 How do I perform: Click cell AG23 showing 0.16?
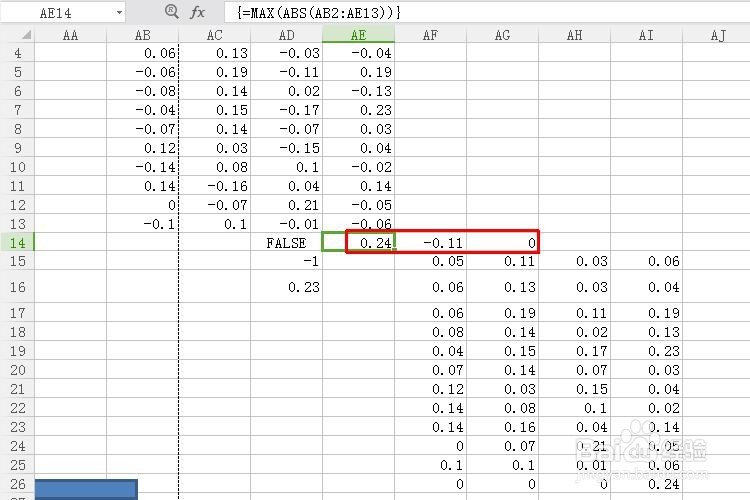[x=503, y=427]
